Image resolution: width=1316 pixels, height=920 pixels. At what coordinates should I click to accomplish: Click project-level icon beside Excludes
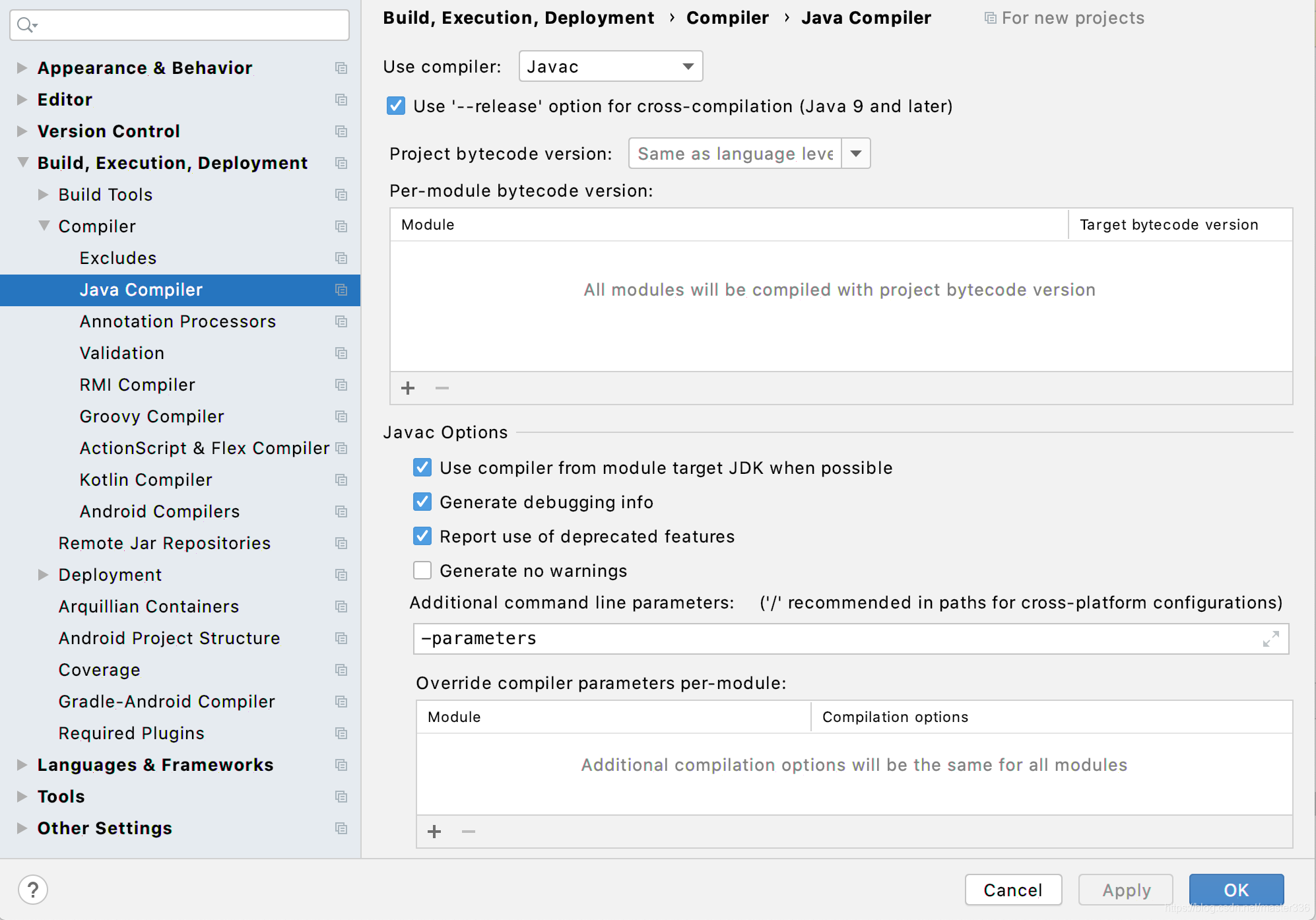point(341,258)
